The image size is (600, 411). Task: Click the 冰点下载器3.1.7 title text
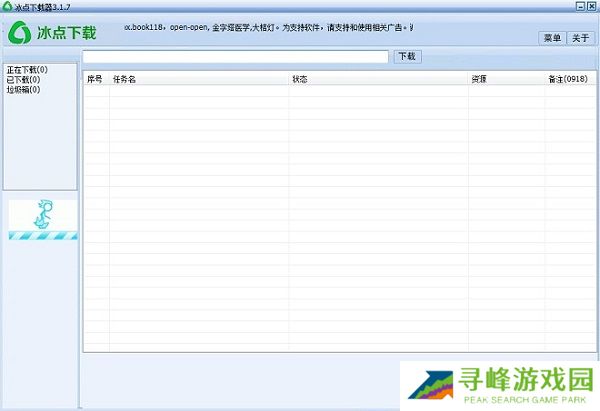coord(42,7)
